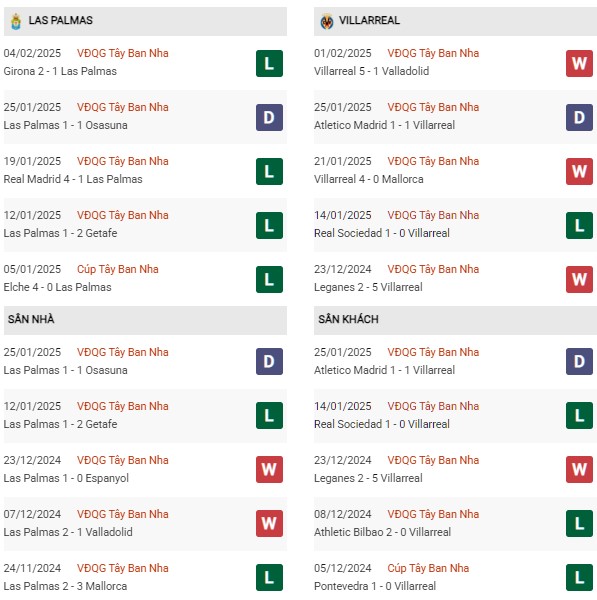Open the Real Madrid 4-1 Las Palmas match
The image size is (597, 600).
(x=73, y=179)
